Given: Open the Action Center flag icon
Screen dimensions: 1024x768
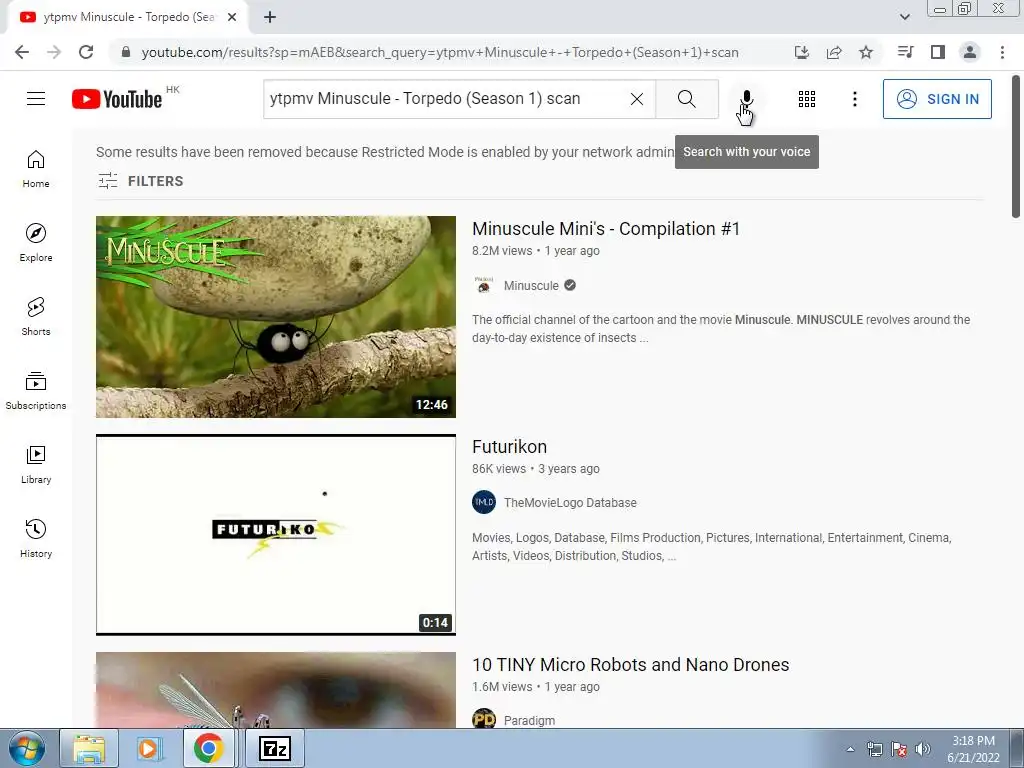Looking at the screenshot, I should click(x=899, y=749).
